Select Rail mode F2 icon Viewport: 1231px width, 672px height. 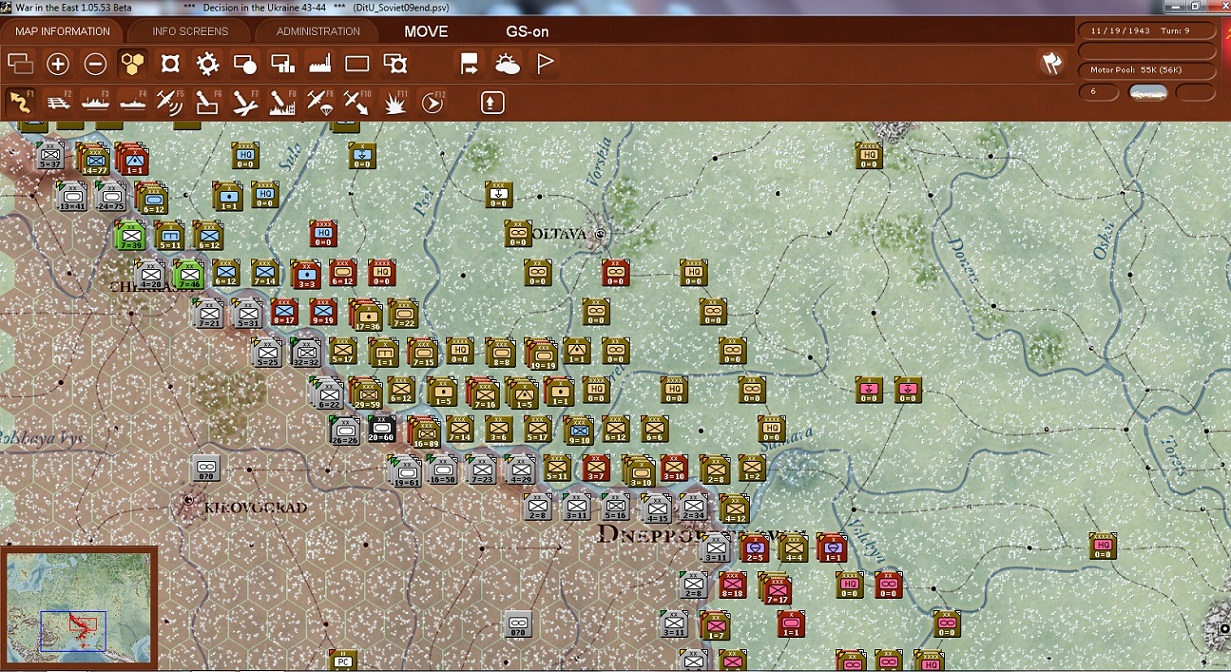tap(58, 102)
